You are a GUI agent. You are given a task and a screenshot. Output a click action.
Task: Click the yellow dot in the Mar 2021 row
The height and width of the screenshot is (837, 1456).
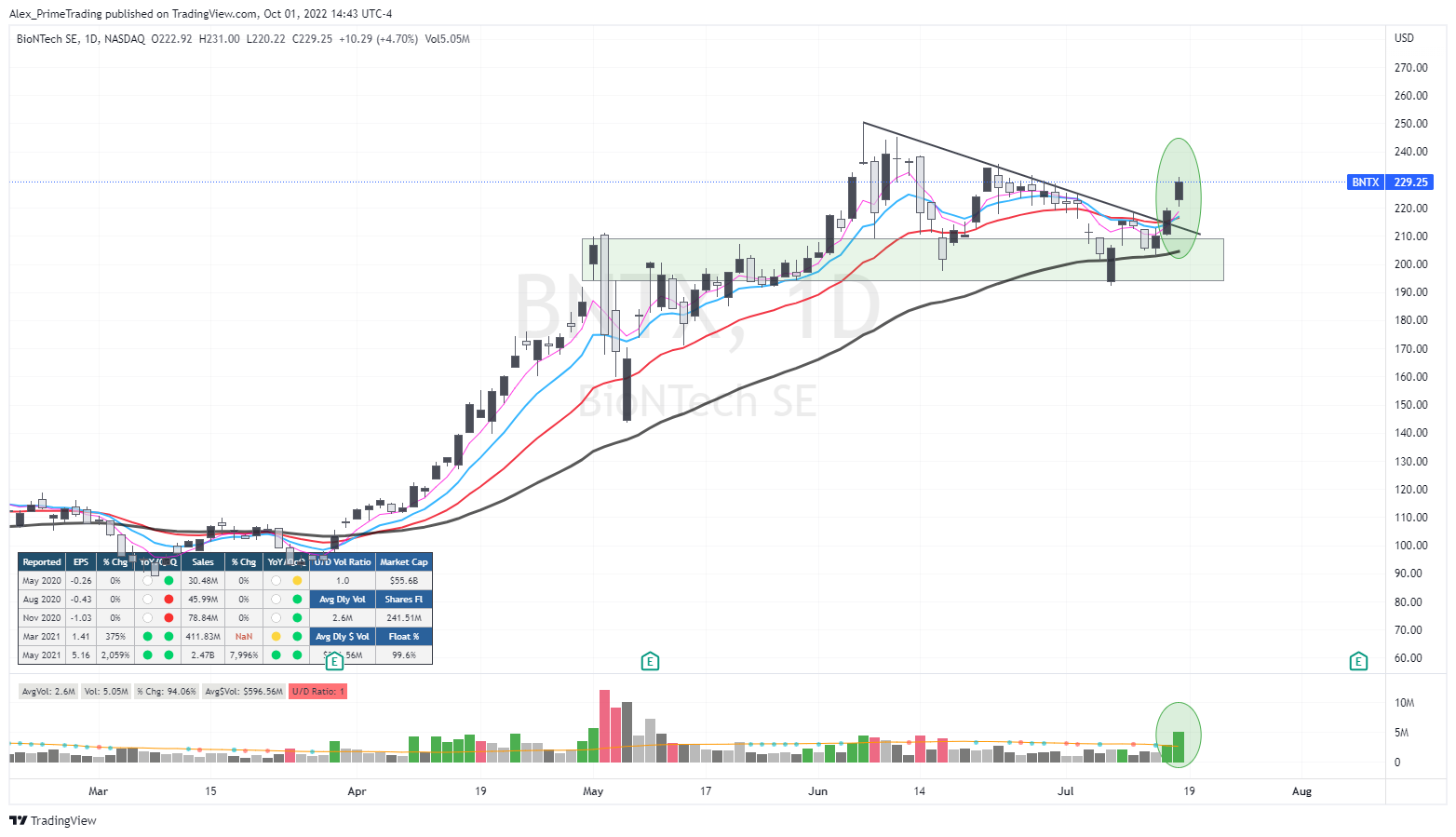coord(276,636)
